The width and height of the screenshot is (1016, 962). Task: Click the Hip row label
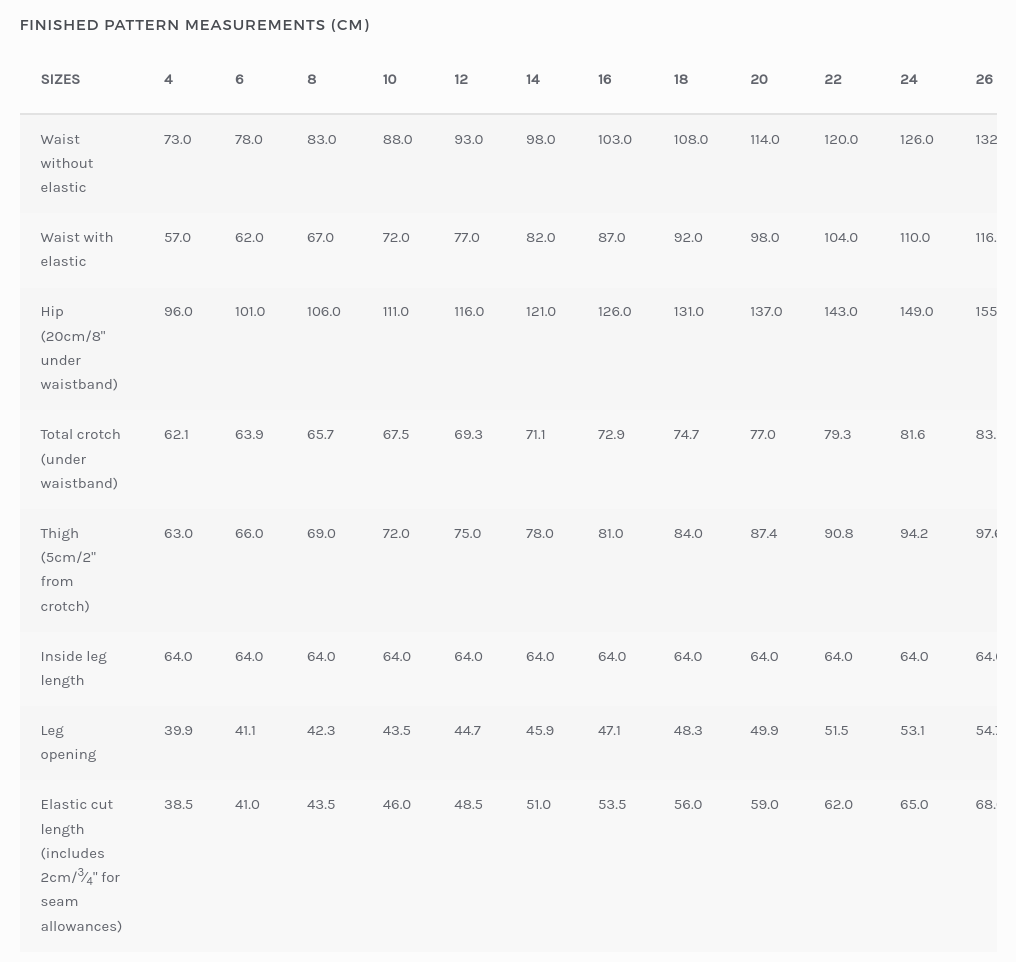point(79,348)
